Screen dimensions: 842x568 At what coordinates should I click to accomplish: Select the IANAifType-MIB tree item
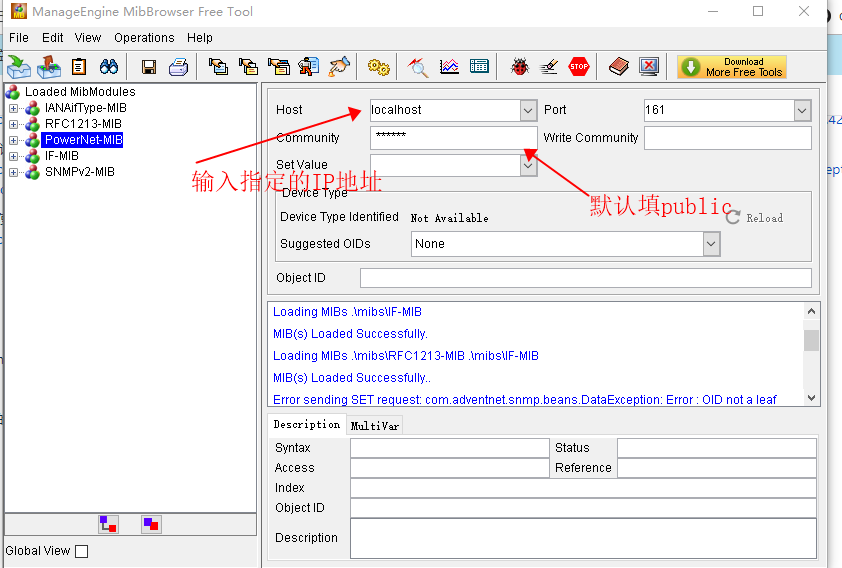[86, 108]
